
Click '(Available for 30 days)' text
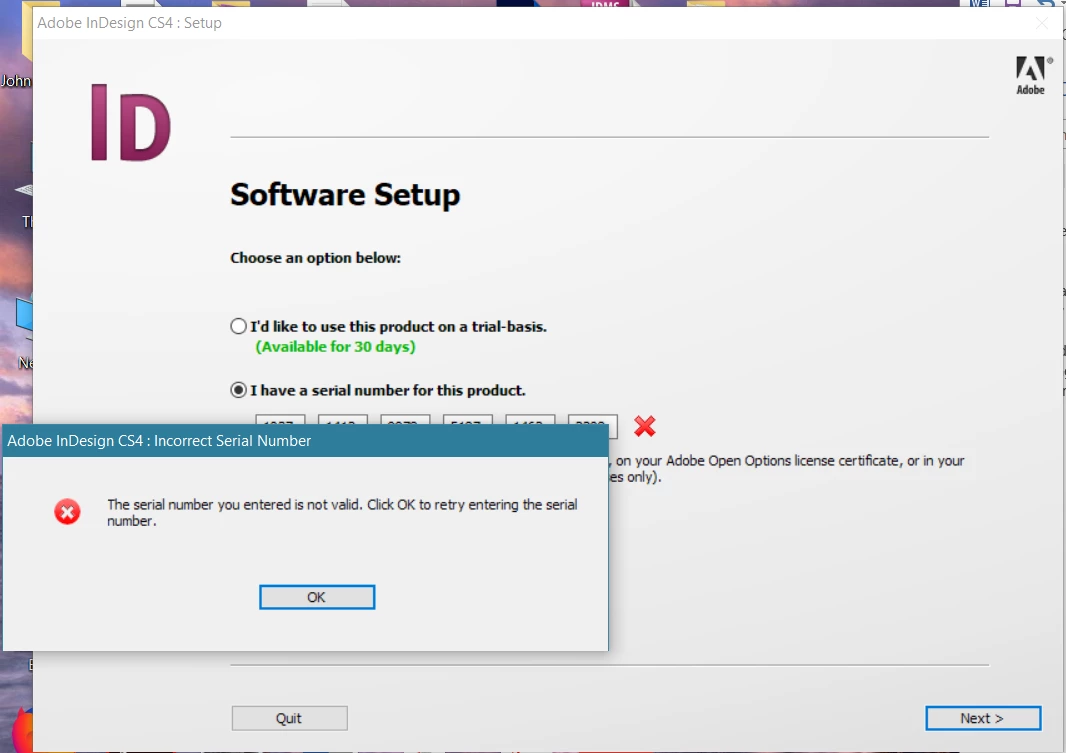click(335, 347)
